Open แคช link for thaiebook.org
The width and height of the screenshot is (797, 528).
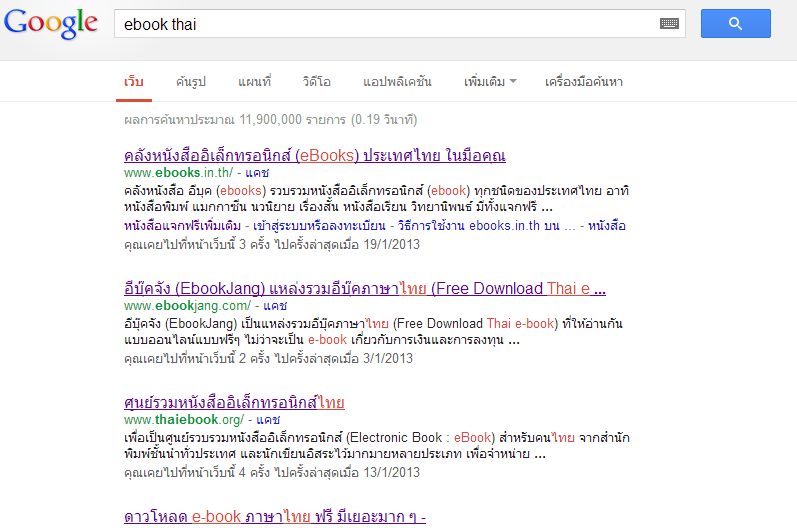pos(268,420)
